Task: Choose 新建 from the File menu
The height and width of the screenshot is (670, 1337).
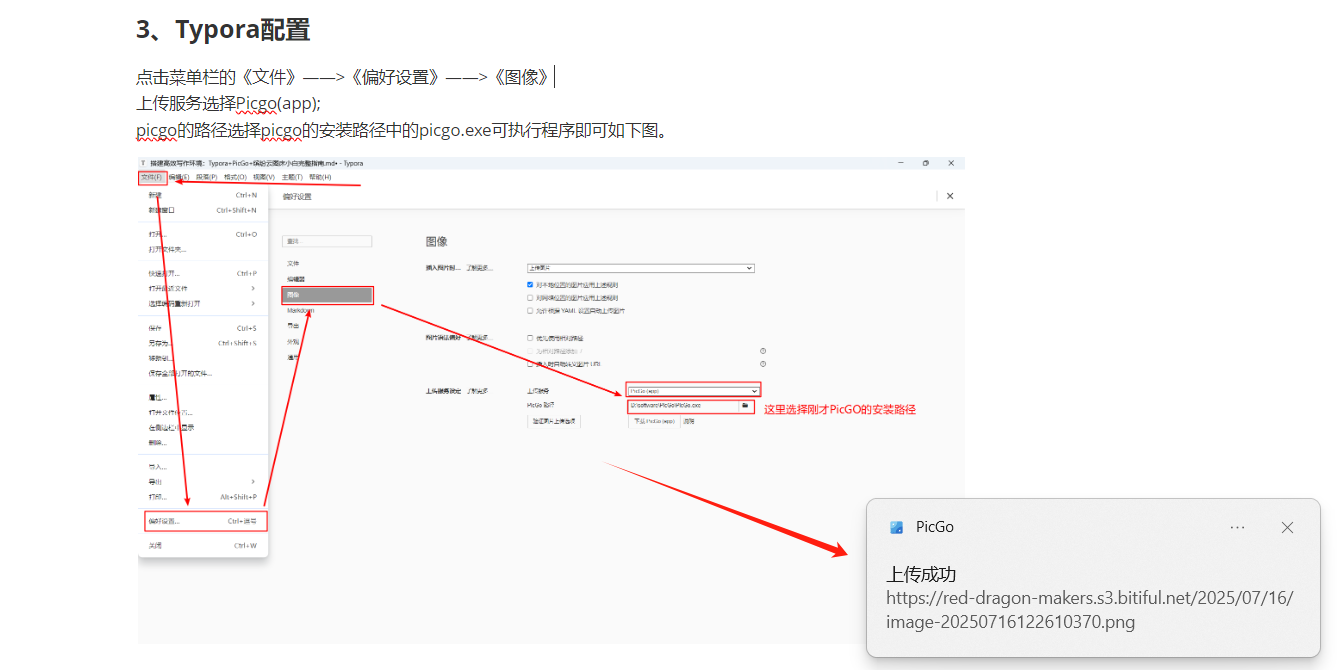Action: coord(203,195)
